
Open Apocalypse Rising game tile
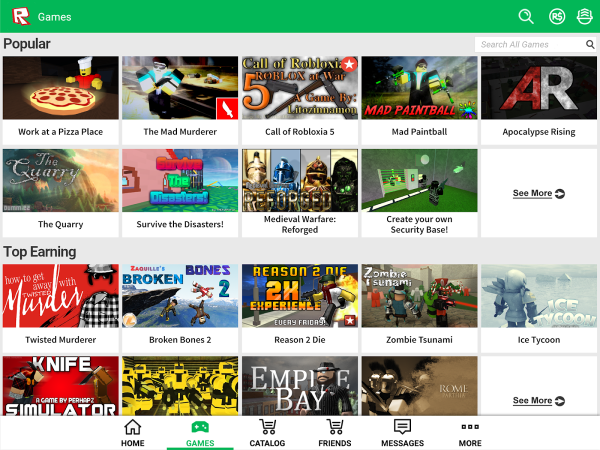pos(539,98)
